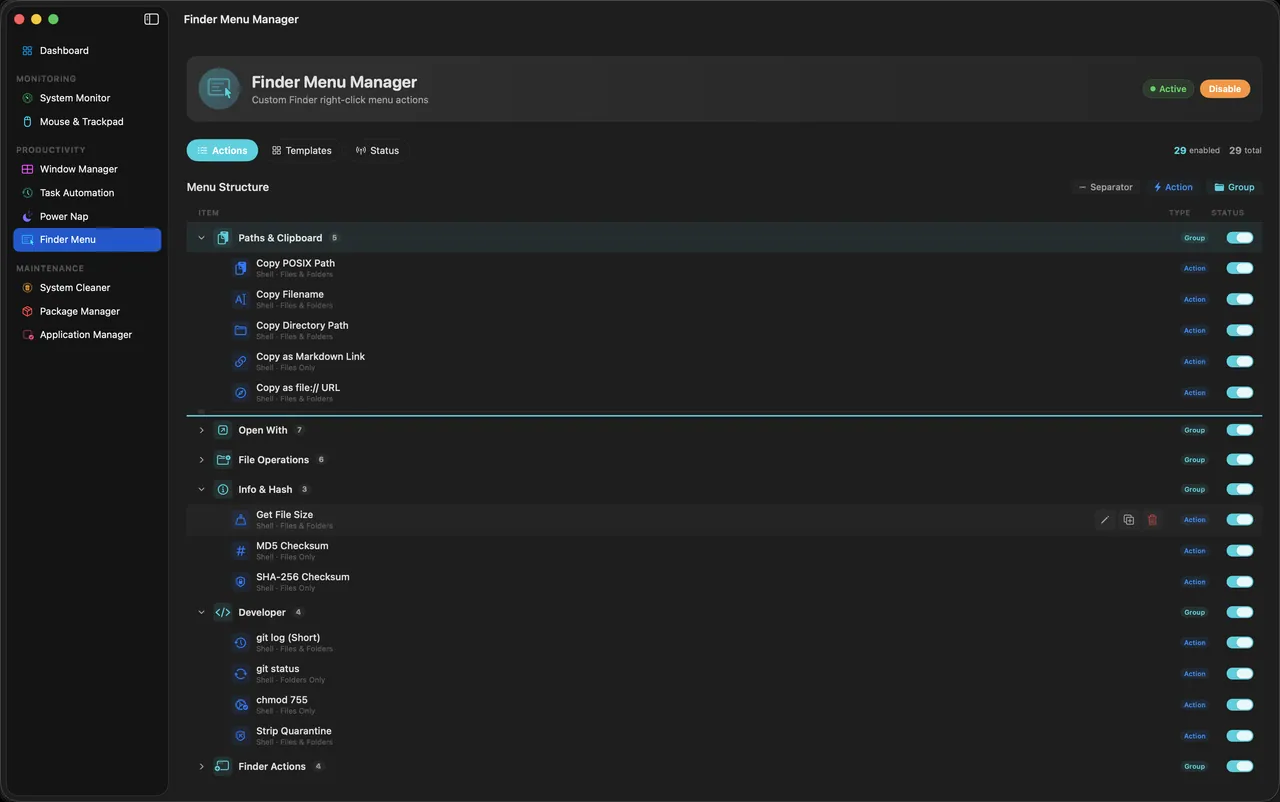
Task: Delete the Get File Size action
Action: [x=1152, y=520]
